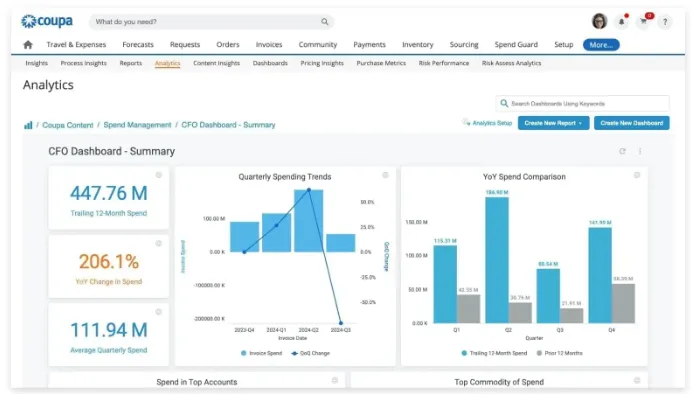Switch to Content Insights tab
697x394 pixels.
[x=216, y=63]
